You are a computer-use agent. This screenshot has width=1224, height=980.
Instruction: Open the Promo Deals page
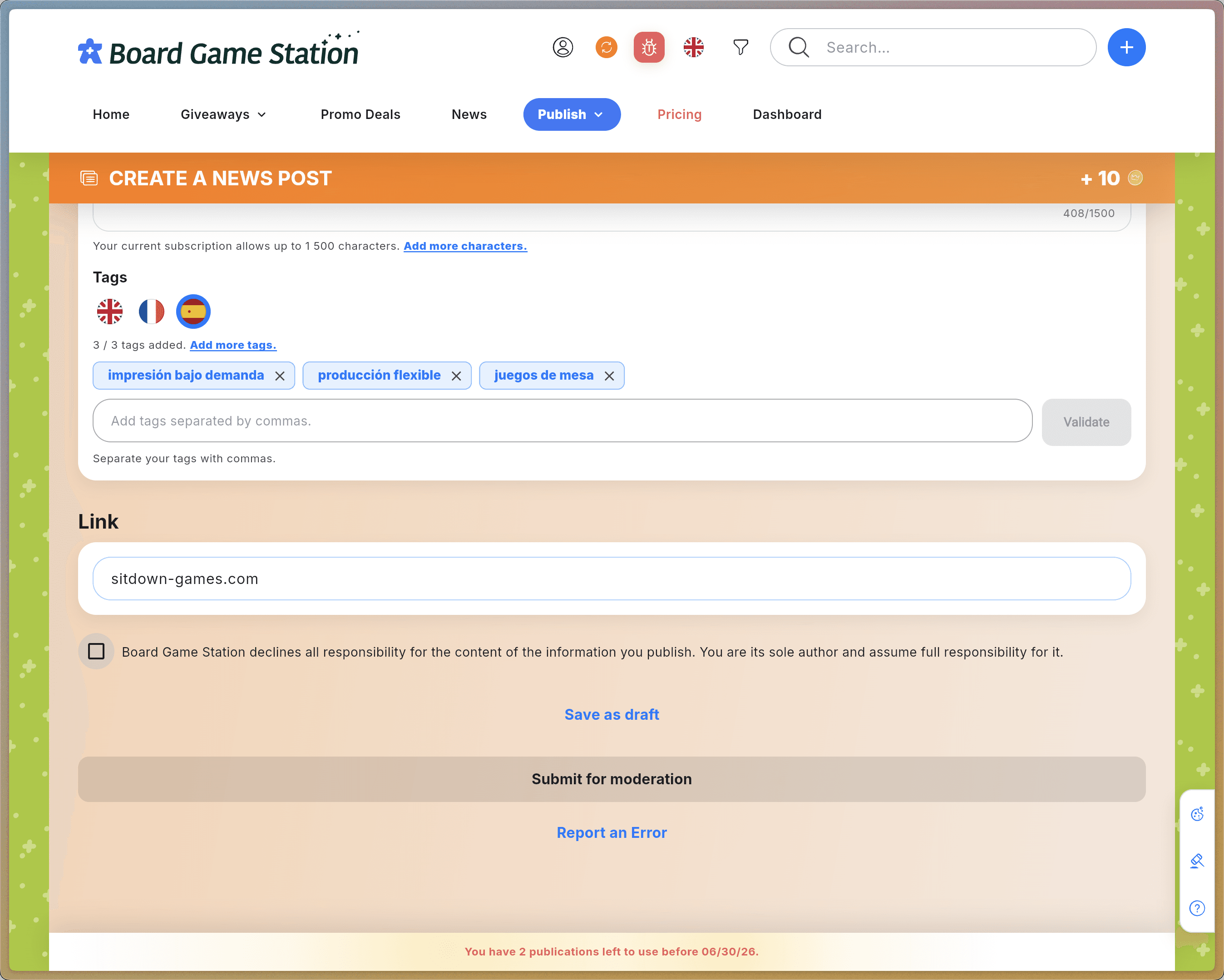pyautogui.click(x=360, y=114)
